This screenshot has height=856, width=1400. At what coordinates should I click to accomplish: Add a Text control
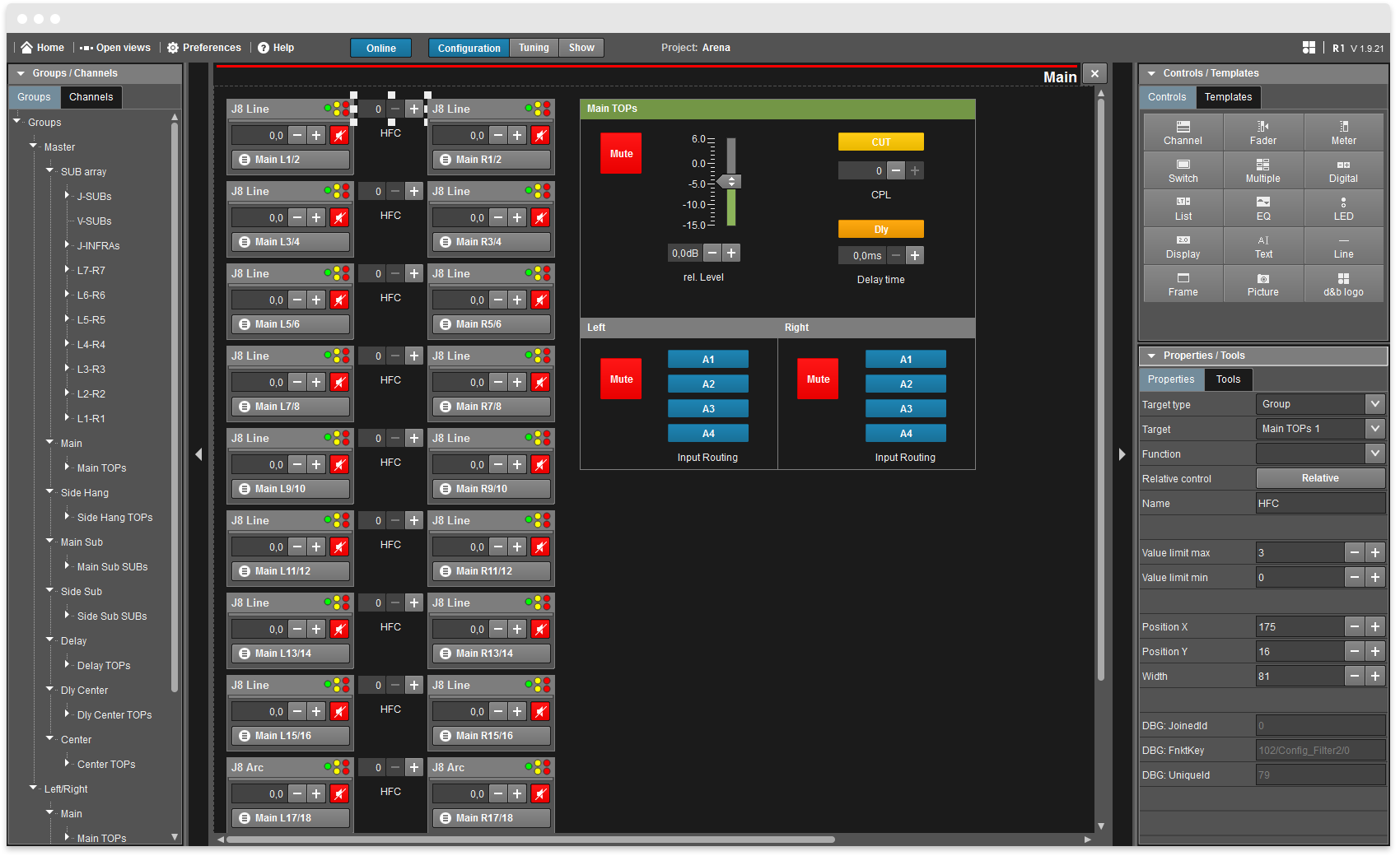(x=1262, y=245)
